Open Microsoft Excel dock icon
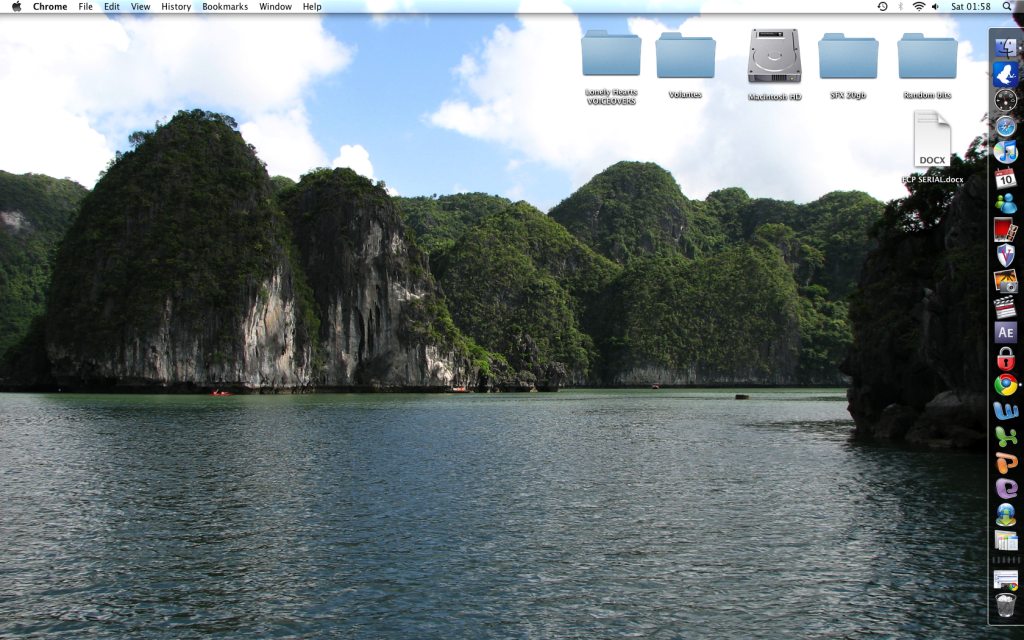This screenshot has width=1024, height=640. 1005,436
